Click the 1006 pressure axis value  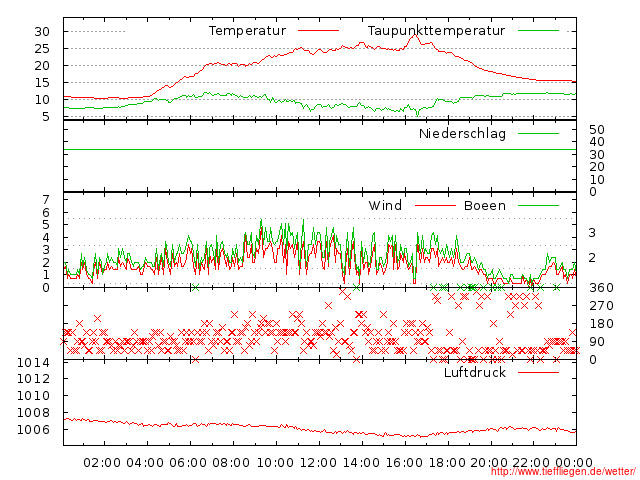tap(33, 429)
